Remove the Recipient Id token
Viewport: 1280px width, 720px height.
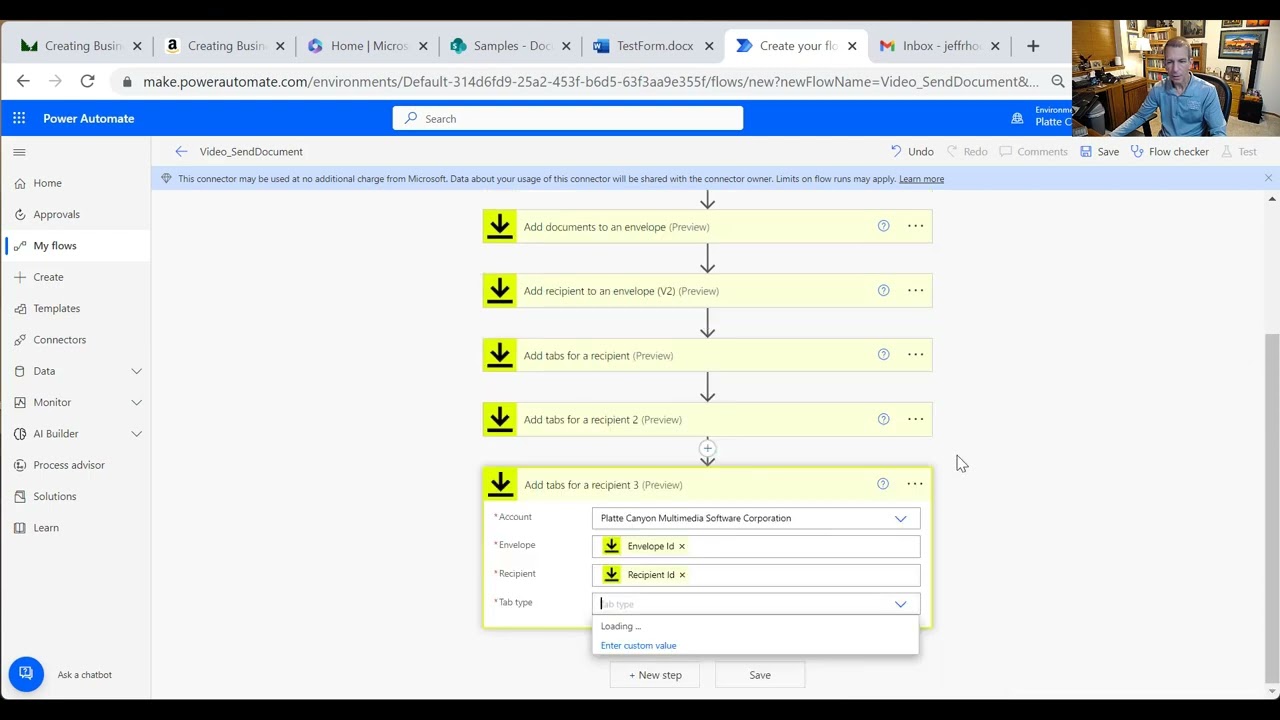pos(682,575)
